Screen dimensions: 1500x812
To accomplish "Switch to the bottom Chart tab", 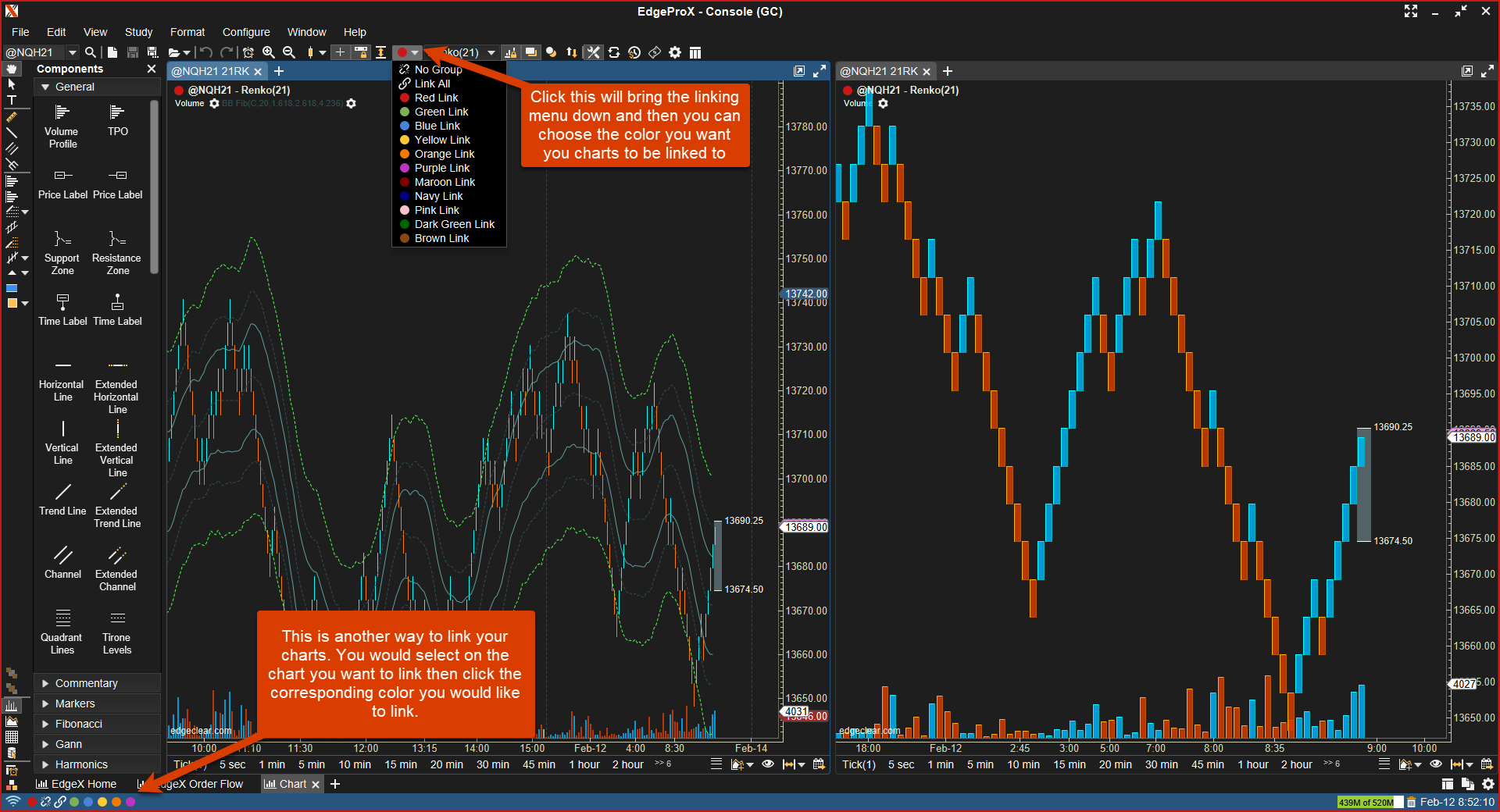I will click(292, 784).
